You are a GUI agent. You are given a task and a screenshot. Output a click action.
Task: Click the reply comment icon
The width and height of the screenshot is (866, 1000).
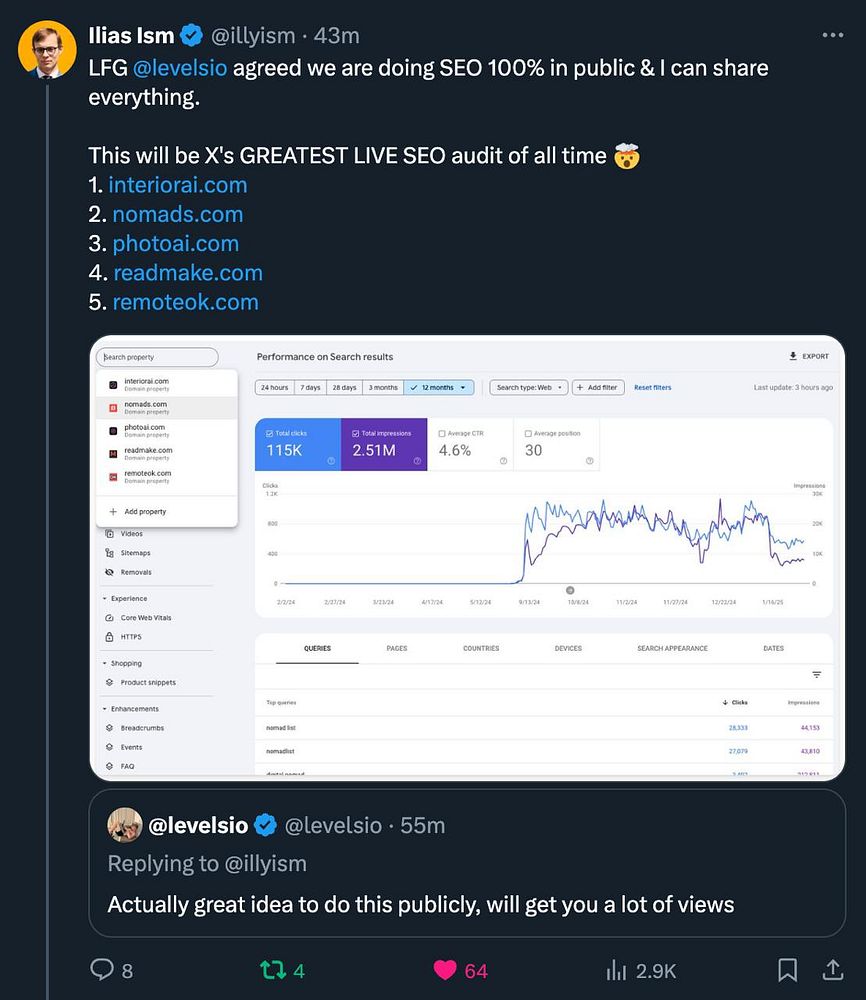click(x=102, y=969)
